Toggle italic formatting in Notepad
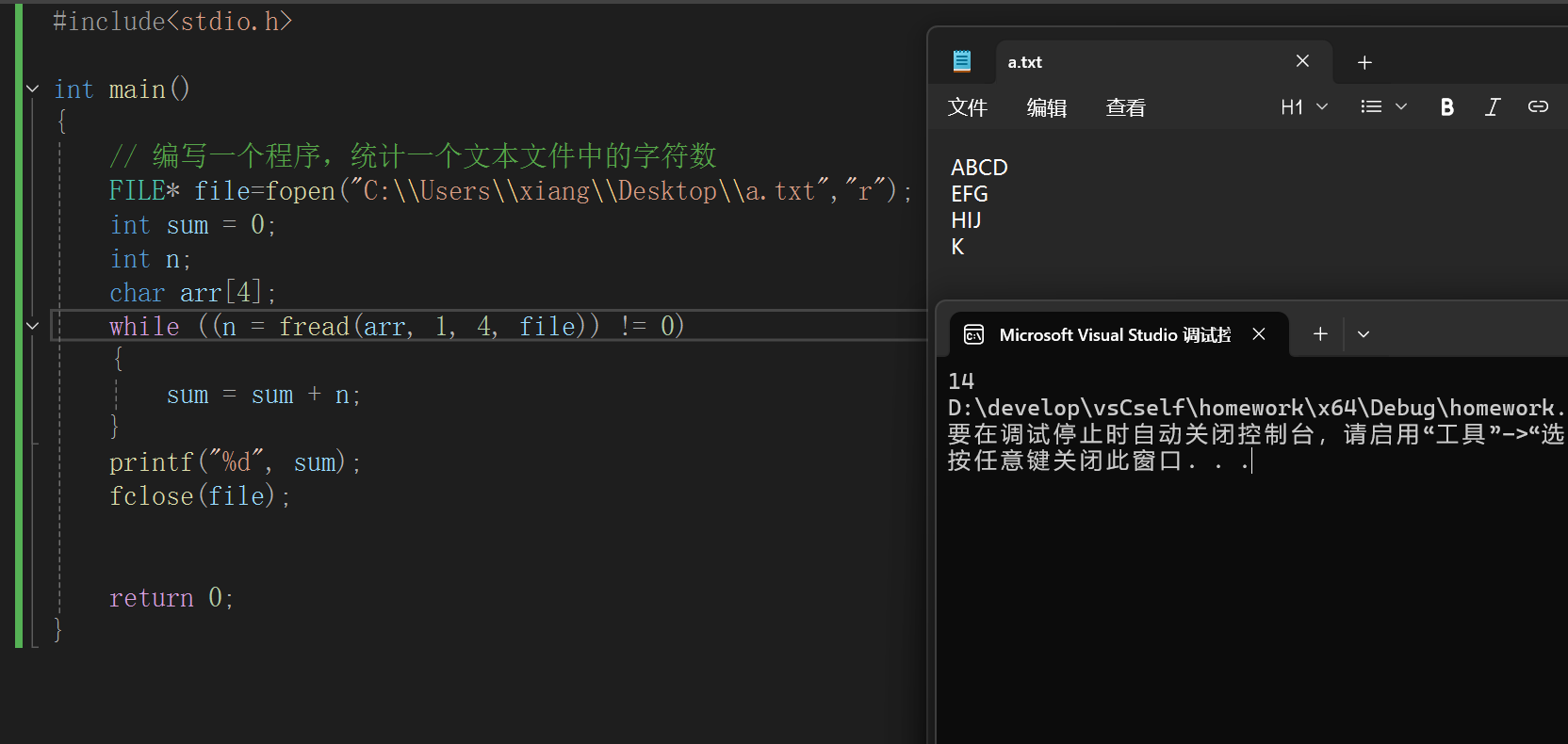Image resolution: width=1568 pixels, height=744 pixels. click(1493, 107)
